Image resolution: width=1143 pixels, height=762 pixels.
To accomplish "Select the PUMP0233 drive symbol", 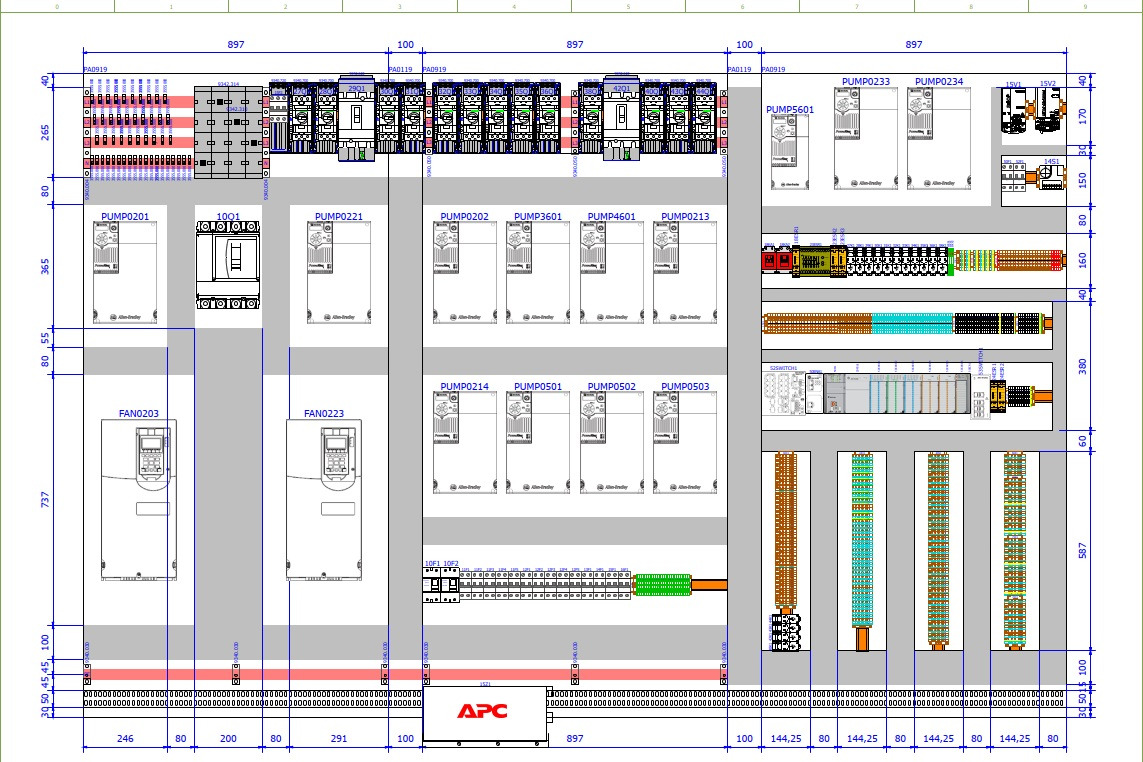I will click(866, 139).
